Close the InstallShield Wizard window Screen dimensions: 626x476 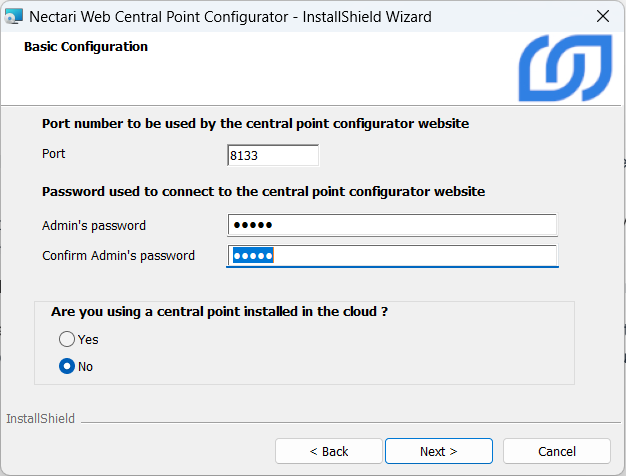pos(602,16)
